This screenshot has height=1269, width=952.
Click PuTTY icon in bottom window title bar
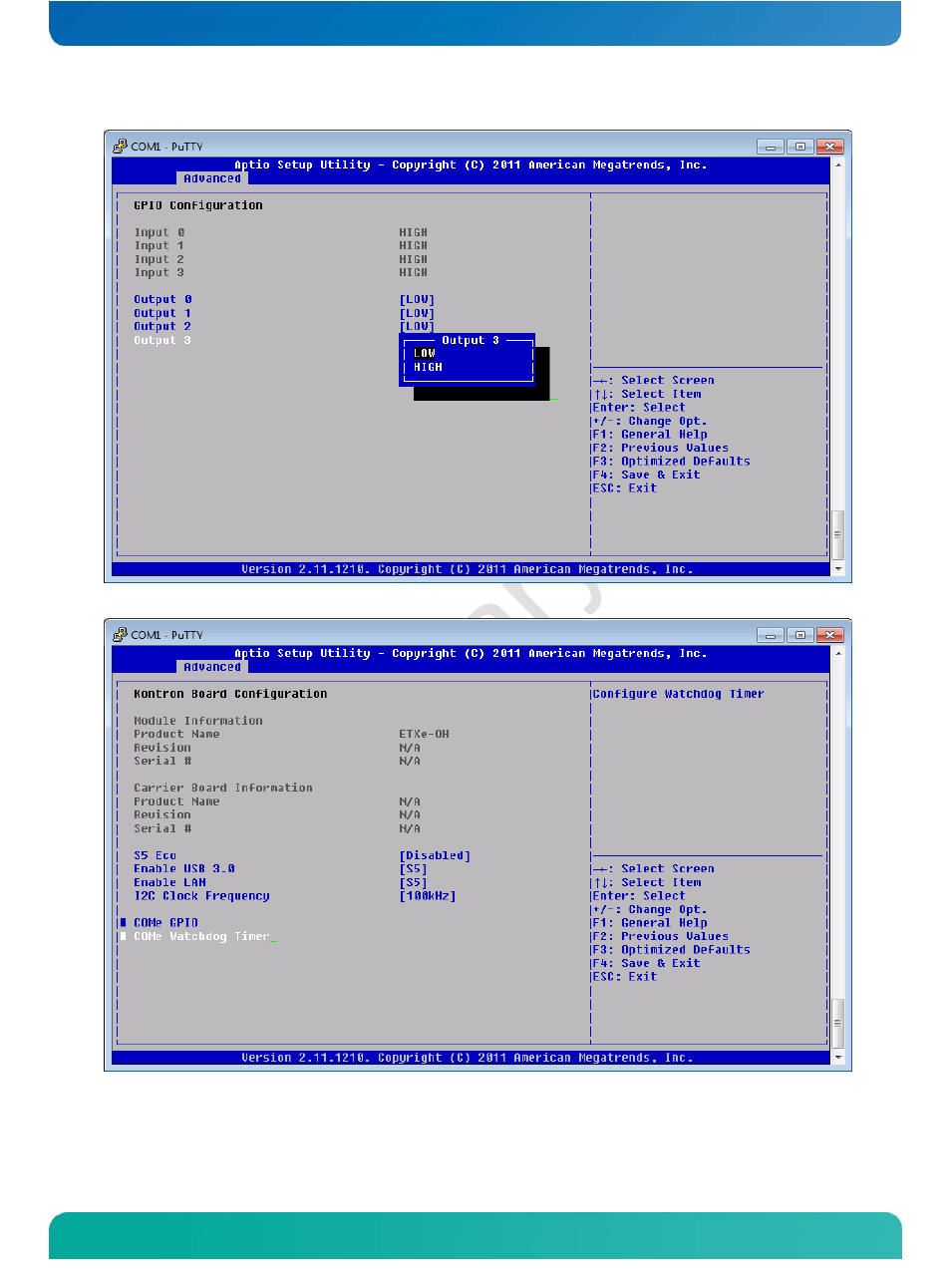120,634
